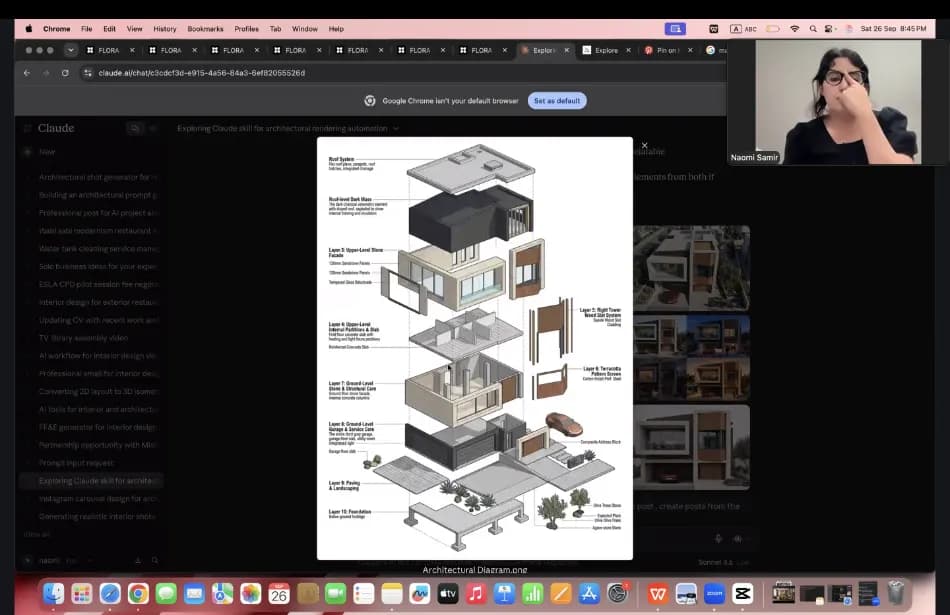Click the ABC input source indicator

click(x=743, y=28)
